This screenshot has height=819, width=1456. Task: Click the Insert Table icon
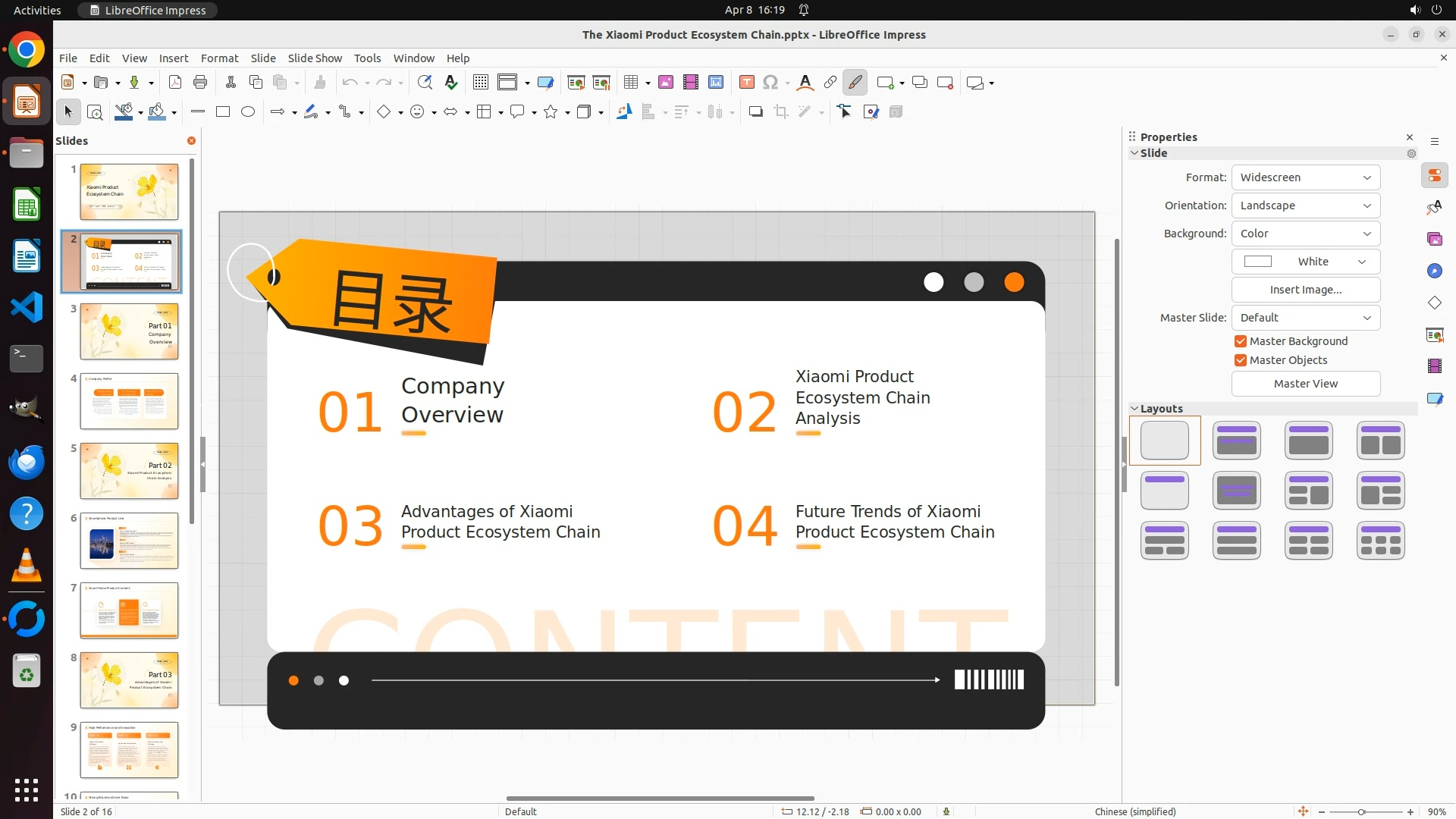pyautogui.click(x=631, y=83)
